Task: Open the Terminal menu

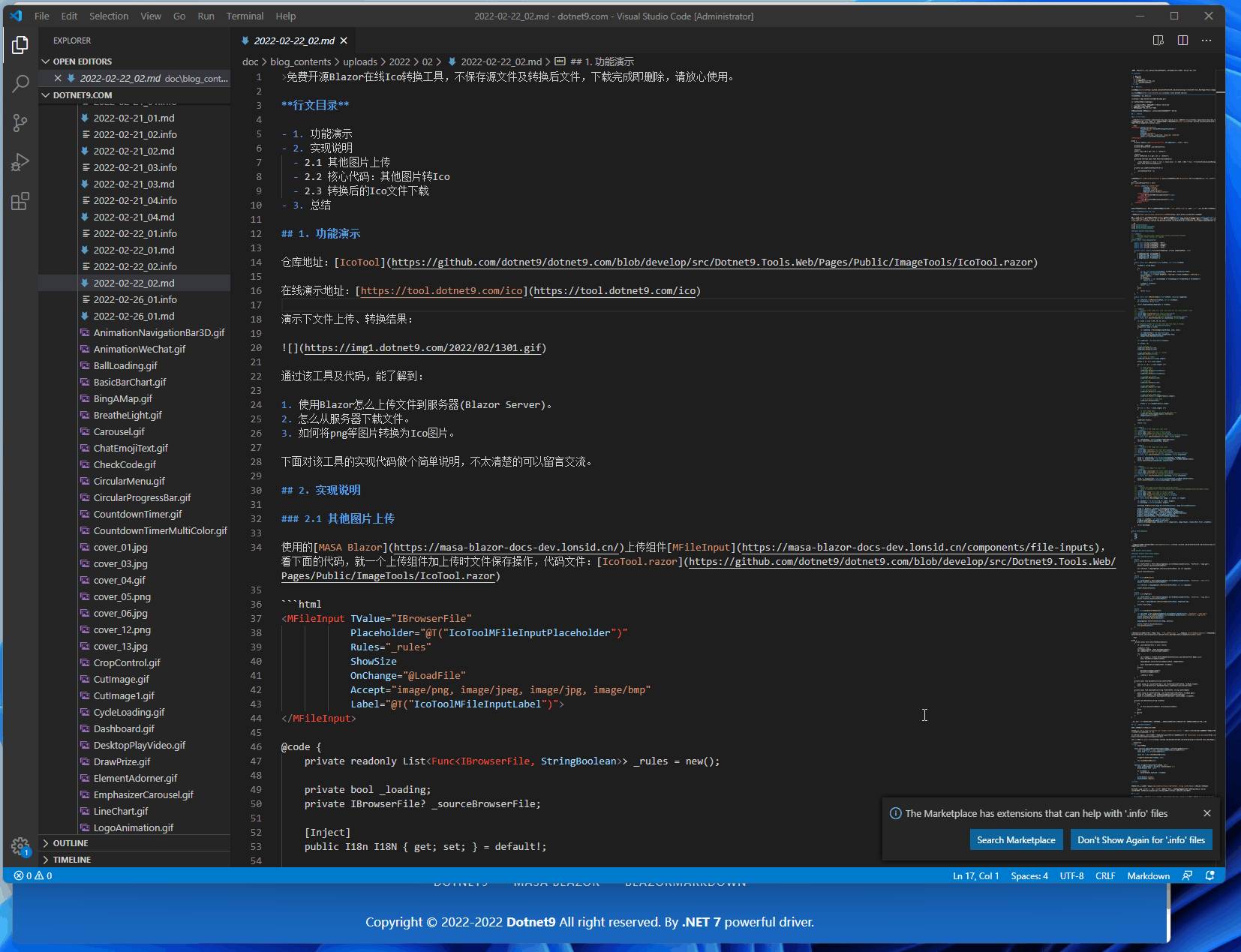Action: 245,16
